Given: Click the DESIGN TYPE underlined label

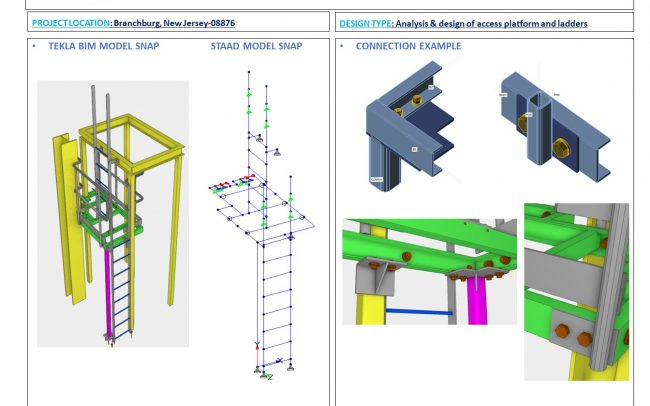Looking at the screenshot, I should (x=368, y=22).
